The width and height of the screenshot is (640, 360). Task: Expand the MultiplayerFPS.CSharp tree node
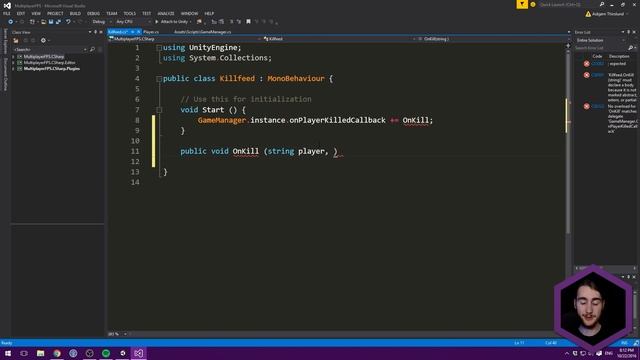coord(13,57)
